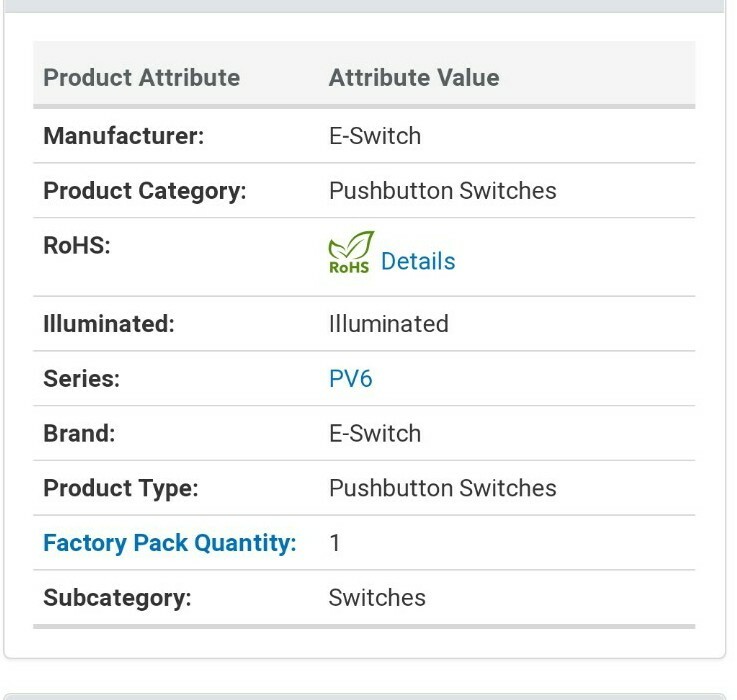Screen dimensions: 737x700
Task: Click the Product Type row label
Action: click(121, 488)
